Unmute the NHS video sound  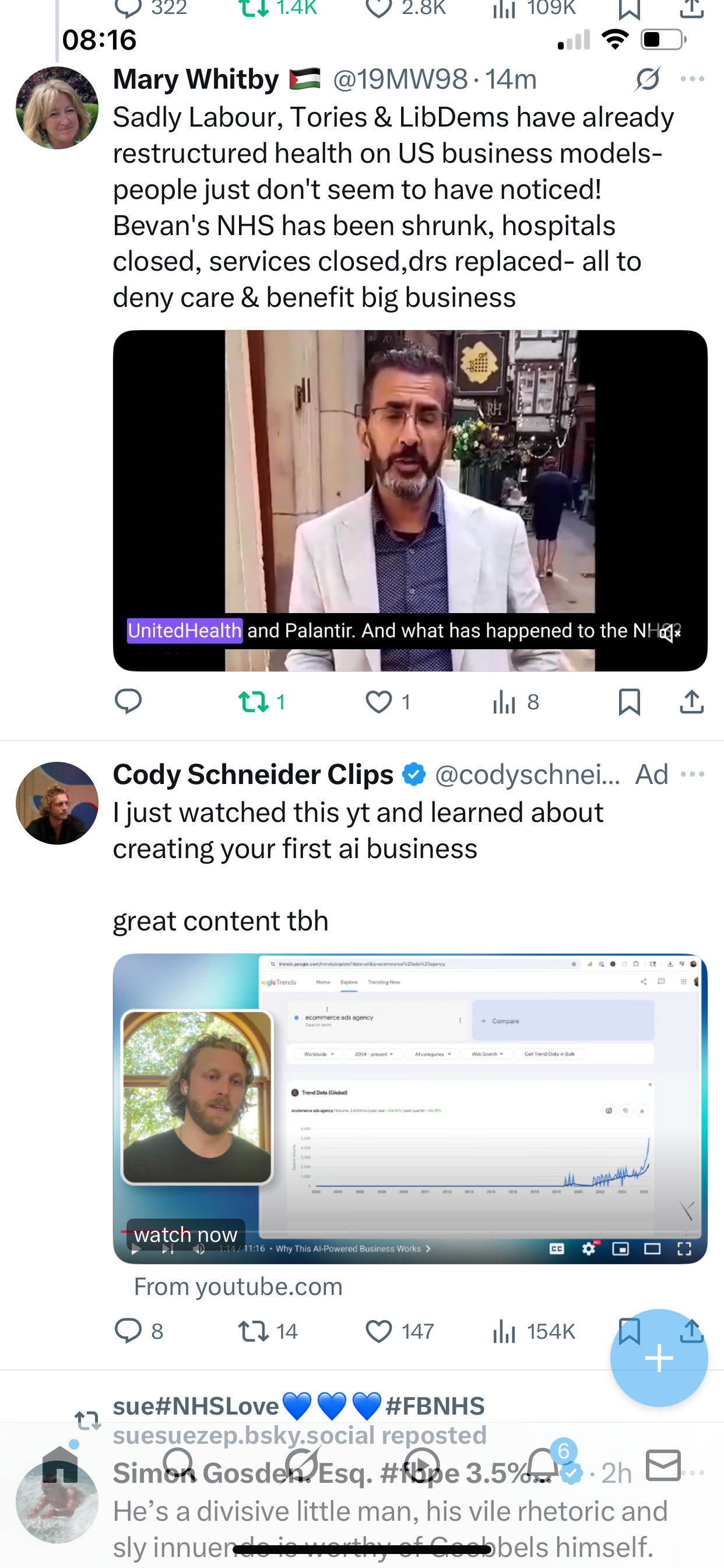coord(670,633)
